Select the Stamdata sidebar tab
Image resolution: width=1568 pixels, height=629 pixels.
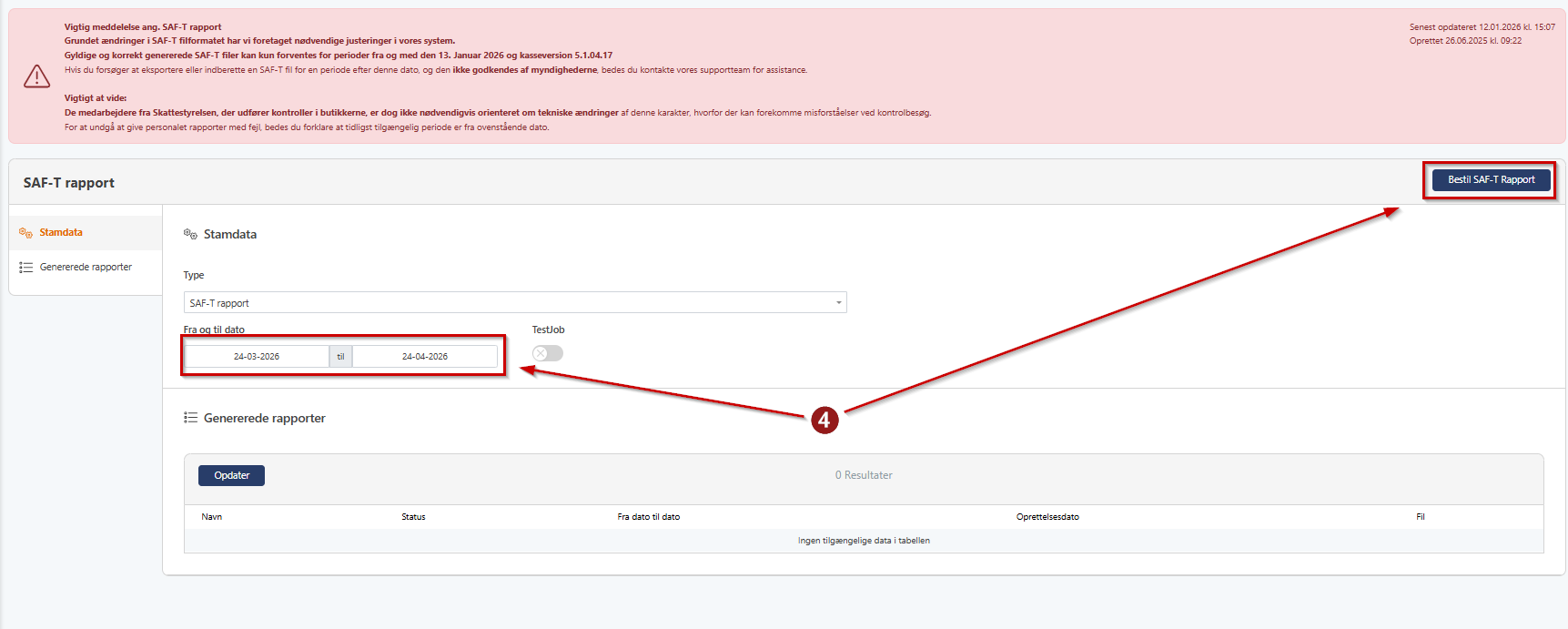61,233
